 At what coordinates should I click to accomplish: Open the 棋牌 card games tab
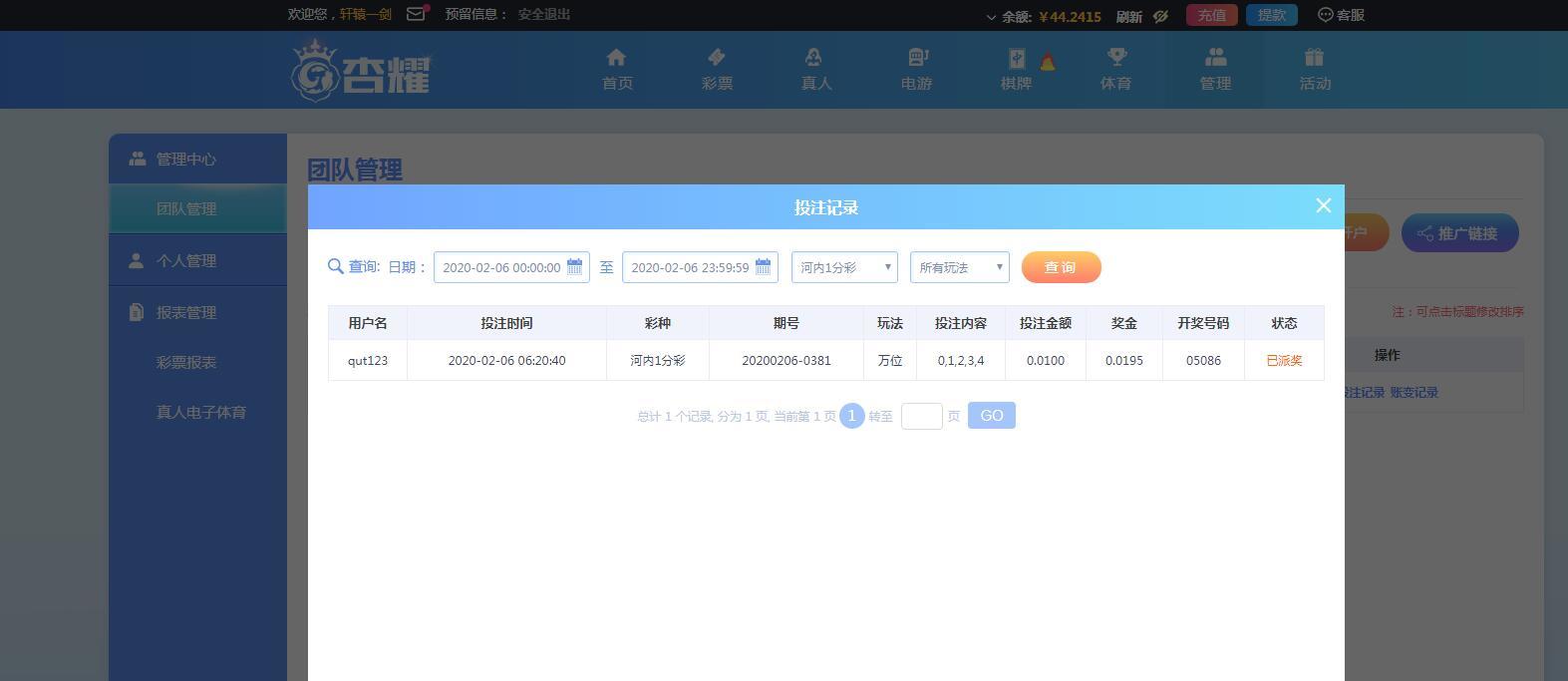tap(1016, 70)
